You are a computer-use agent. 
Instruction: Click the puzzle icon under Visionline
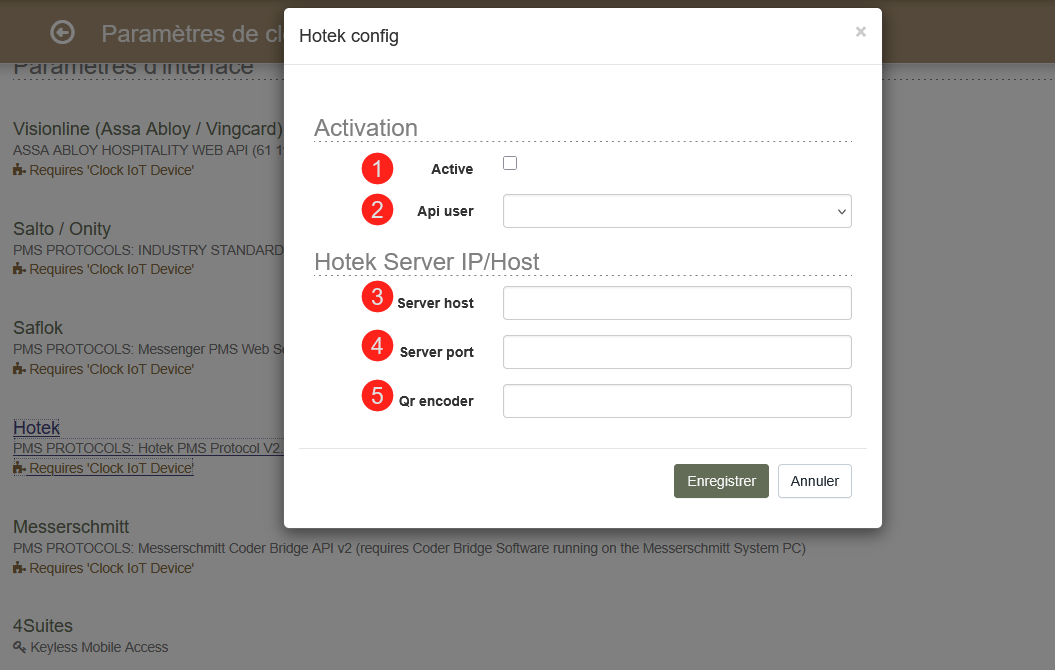(x=20, y=170)
